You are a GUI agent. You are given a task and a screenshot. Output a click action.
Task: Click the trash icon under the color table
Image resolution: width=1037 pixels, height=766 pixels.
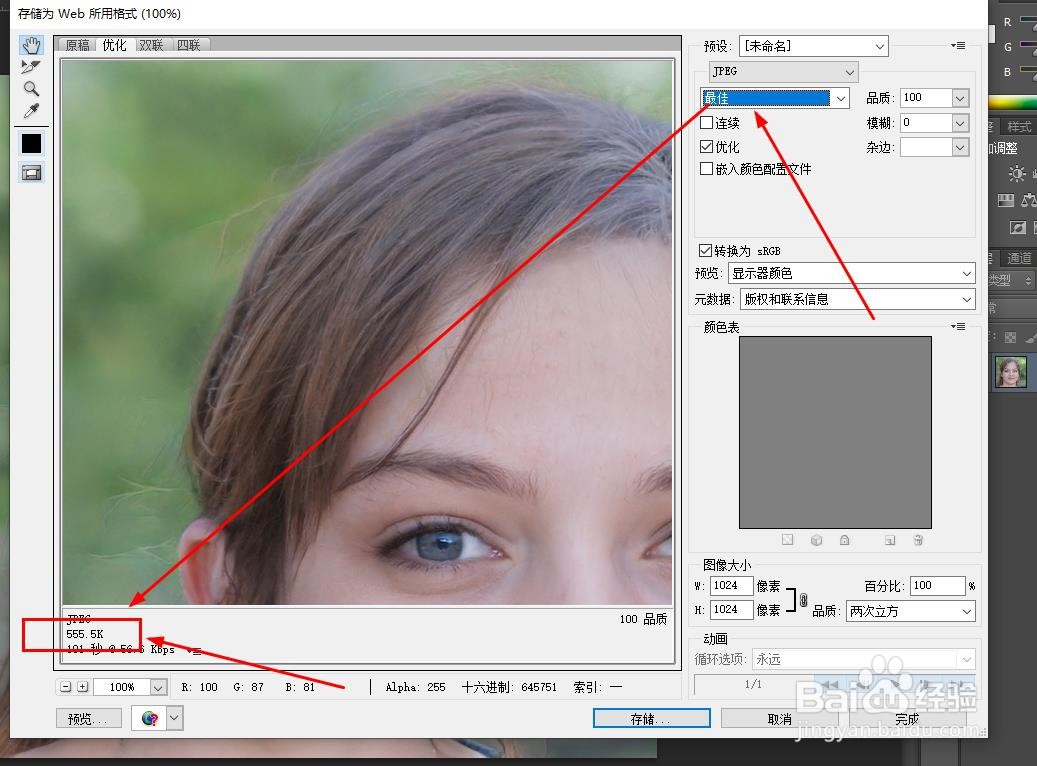point(918,540)
